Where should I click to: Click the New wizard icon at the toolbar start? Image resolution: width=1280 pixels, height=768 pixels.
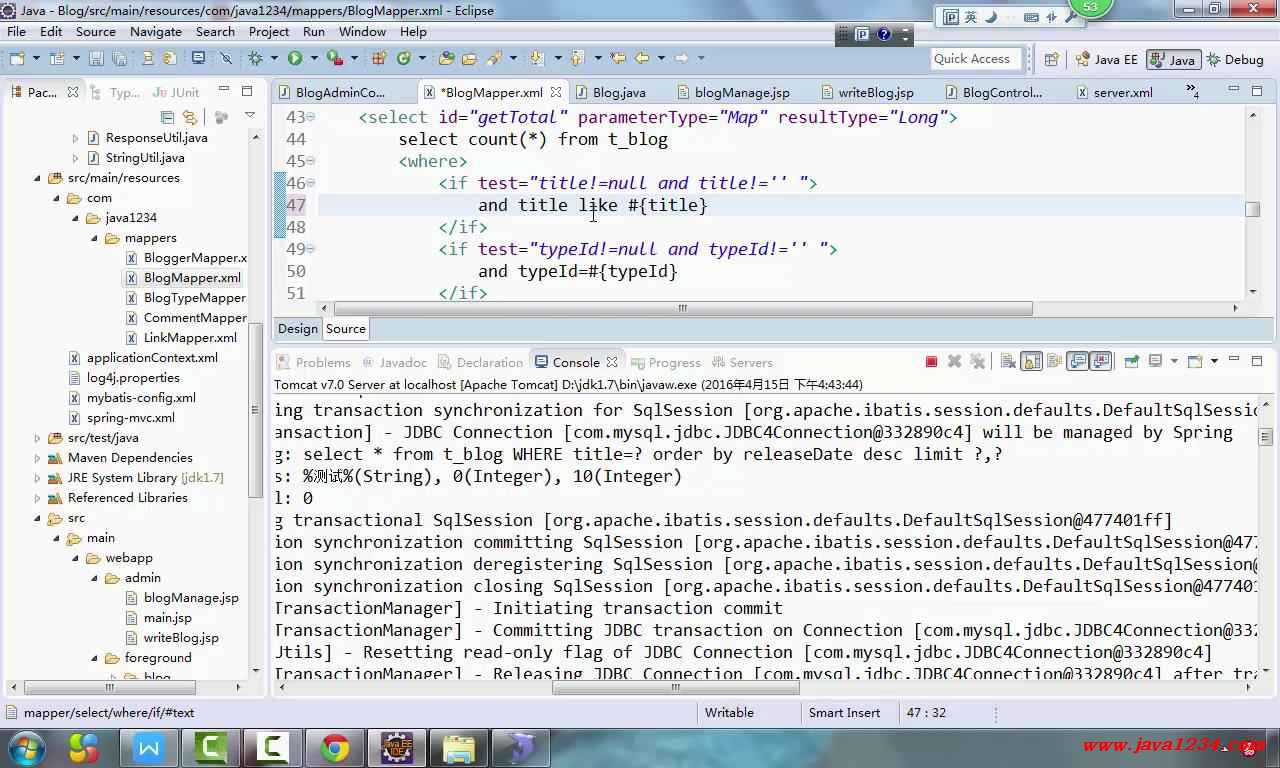click(x=17, y=58)
